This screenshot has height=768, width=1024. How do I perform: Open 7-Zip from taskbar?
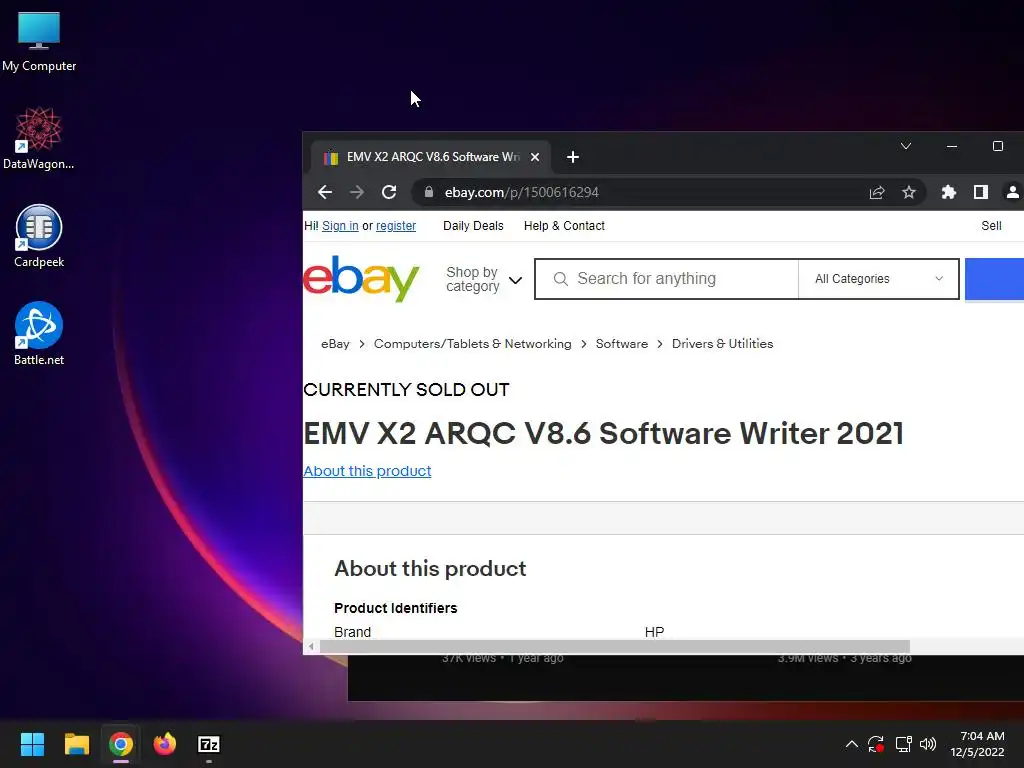(209, 744)
